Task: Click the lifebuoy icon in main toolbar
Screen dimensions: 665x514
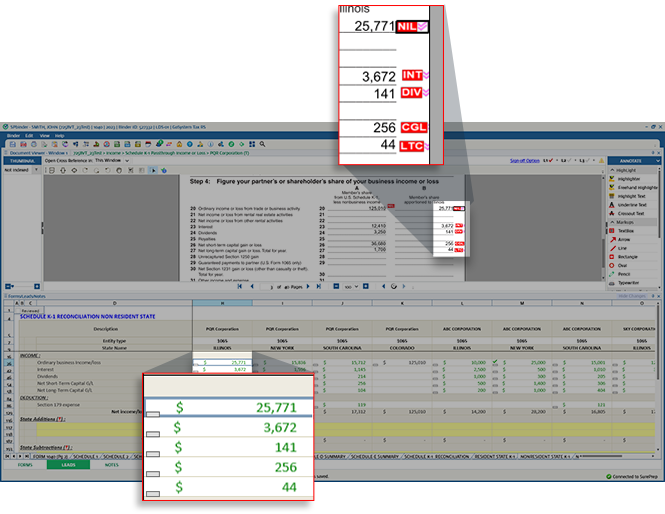Action: tap(107, 145)
